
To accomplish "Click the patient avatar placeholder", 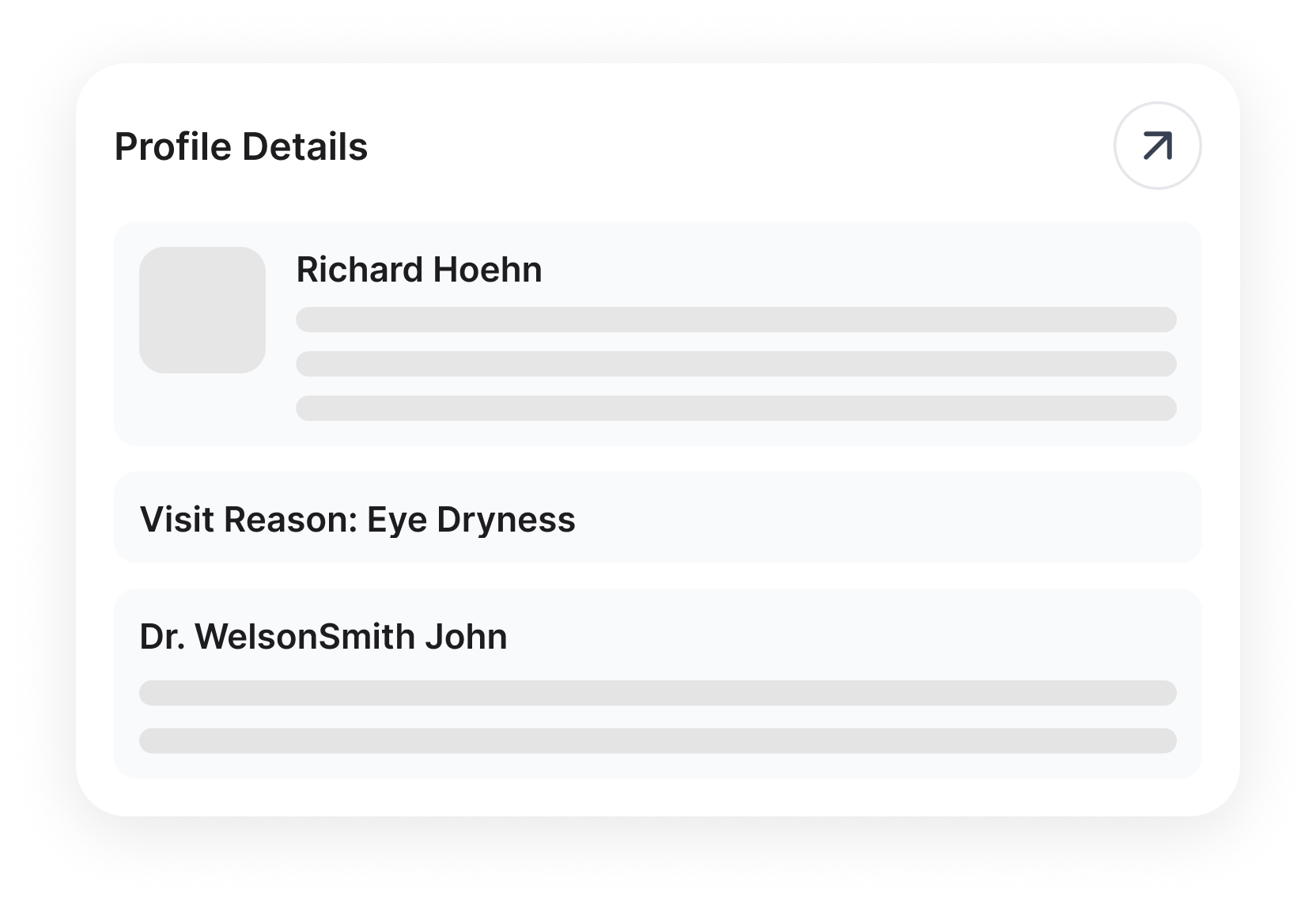I will 202,310.
